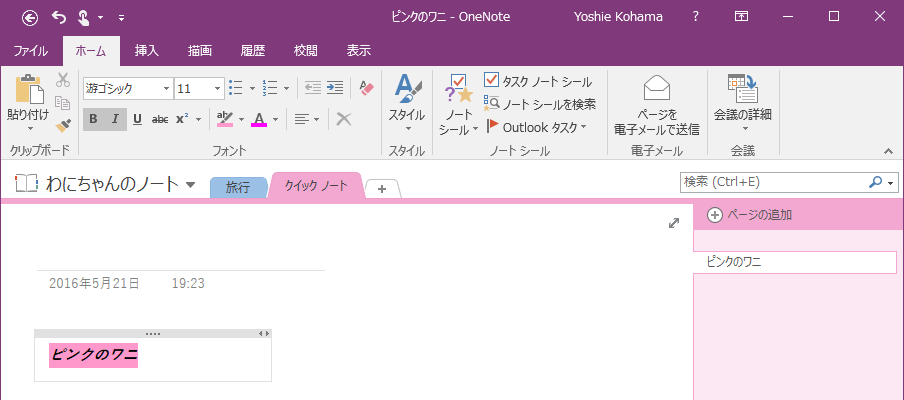Screen dimensions: 904x400
Task: Expand the わにちゃんのノート notebook list
Action: [x=190, y=185]
